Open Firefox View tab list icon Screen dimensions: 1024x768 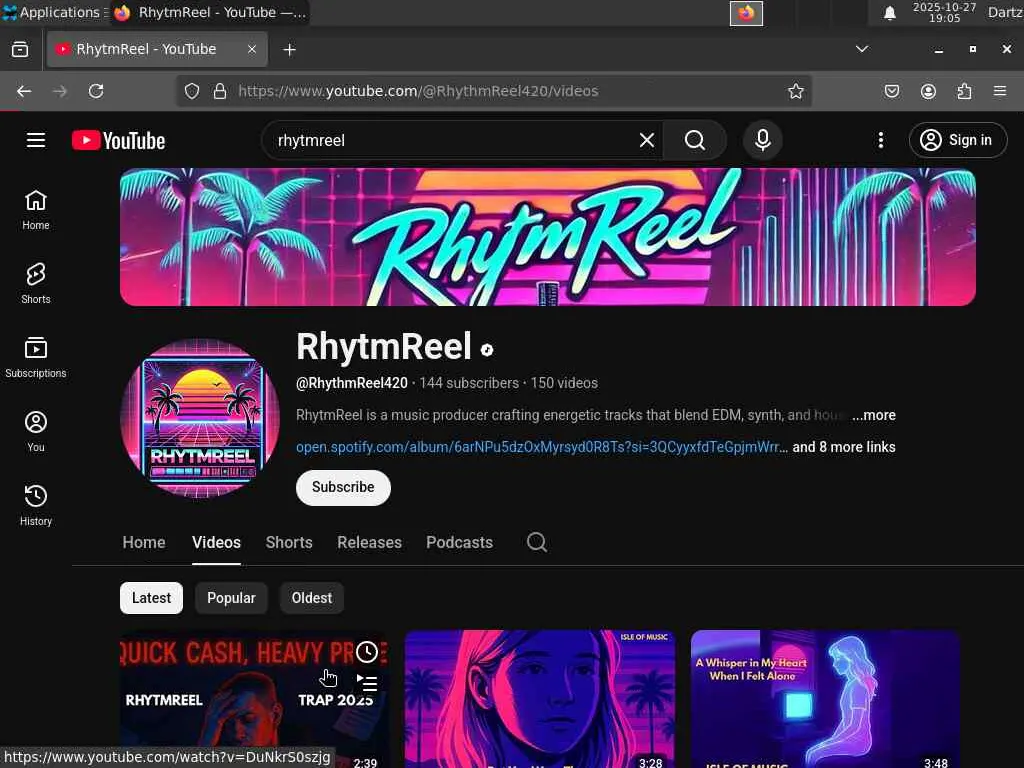click(x=20, y=49)
